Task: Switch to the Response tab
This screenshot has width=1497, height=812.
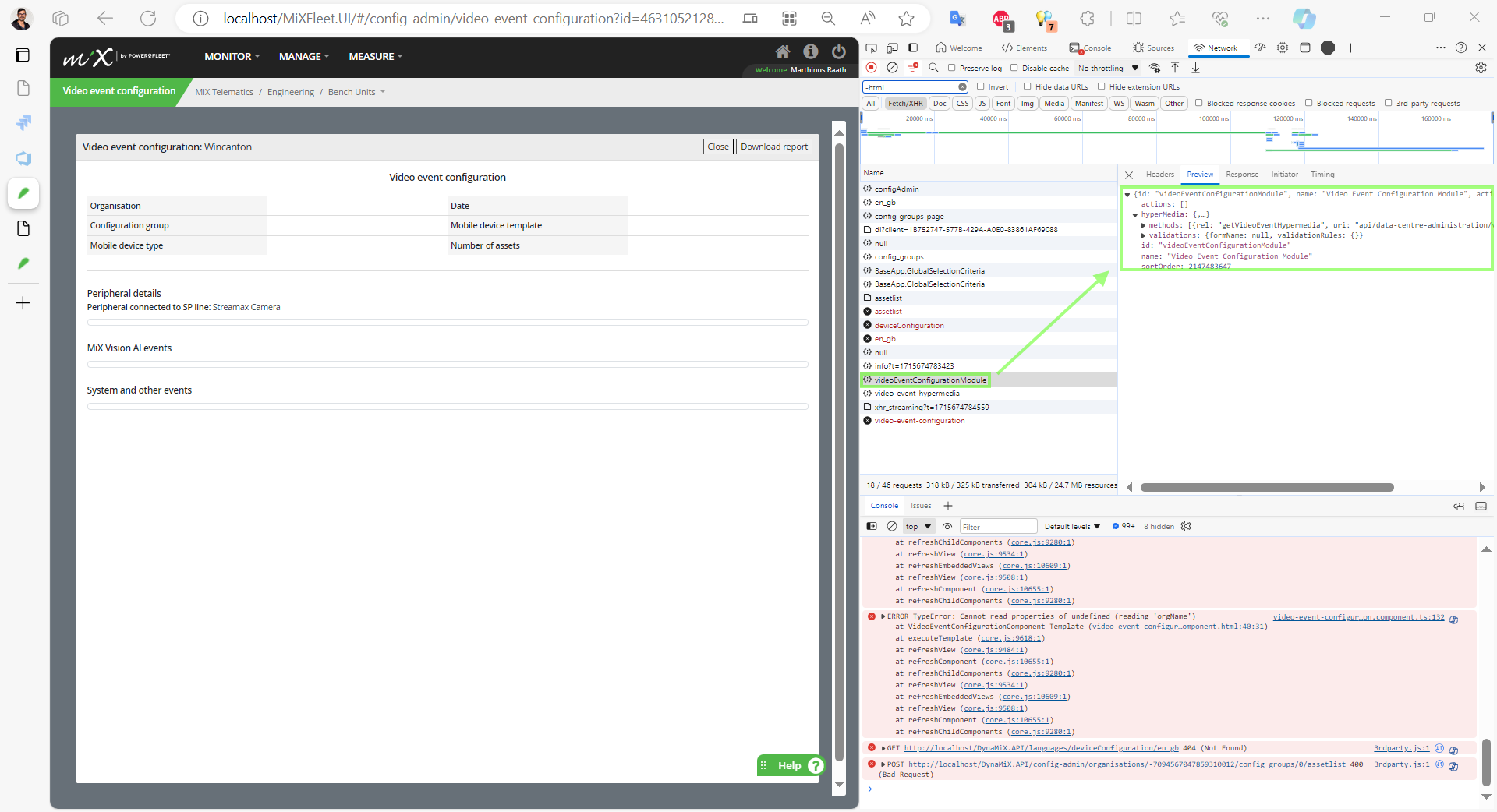Action: coord(1241,175)
